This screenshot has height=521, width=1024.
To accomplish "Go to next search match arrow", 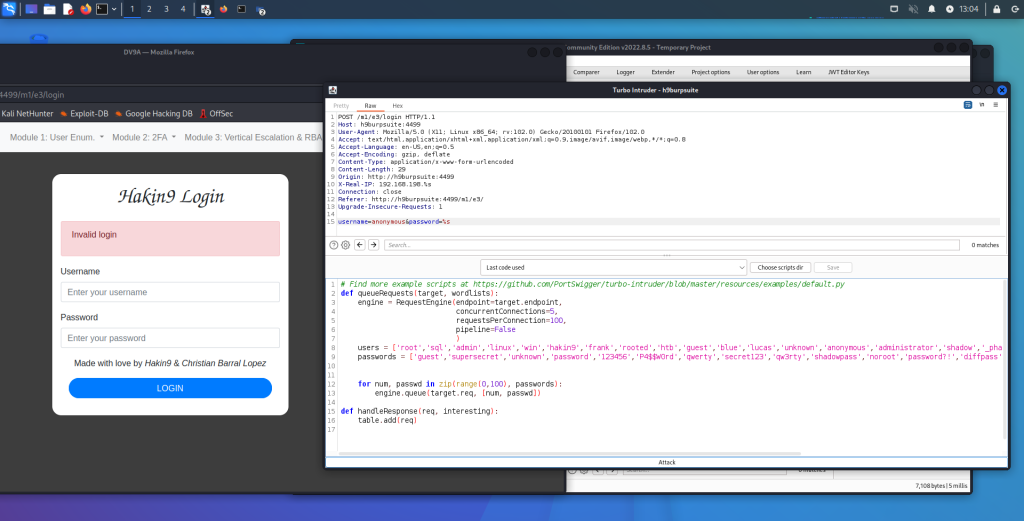I will pos(374,245).
